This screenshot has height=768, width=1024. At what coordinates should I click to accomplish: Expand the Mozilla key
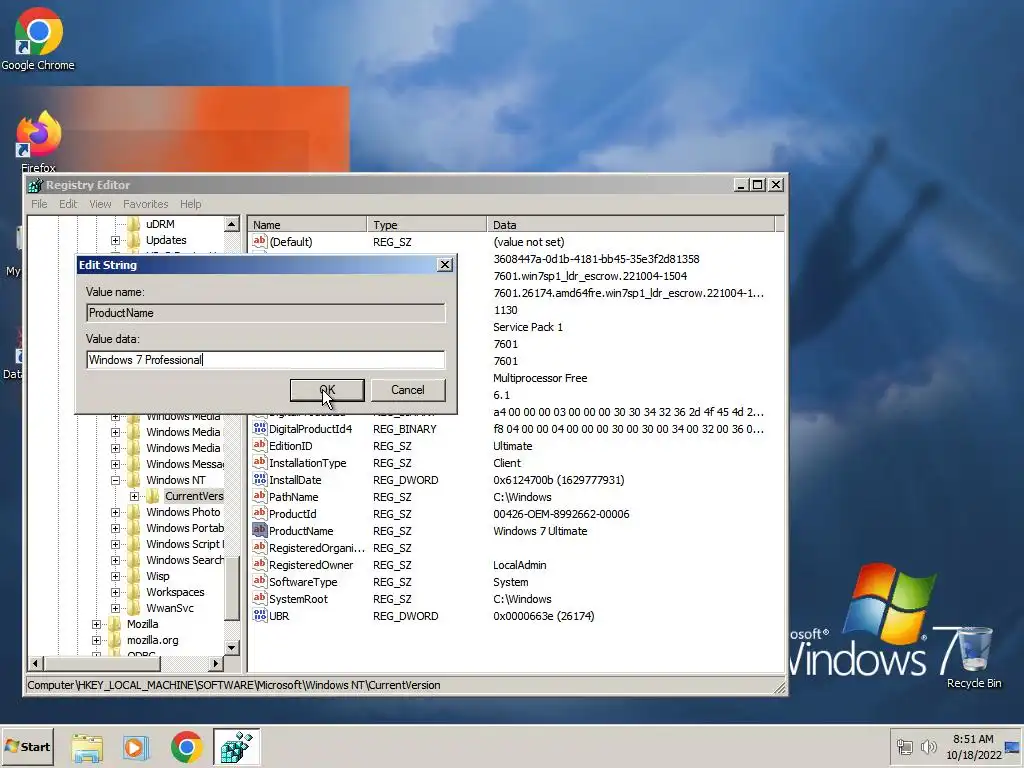(97, 624)
